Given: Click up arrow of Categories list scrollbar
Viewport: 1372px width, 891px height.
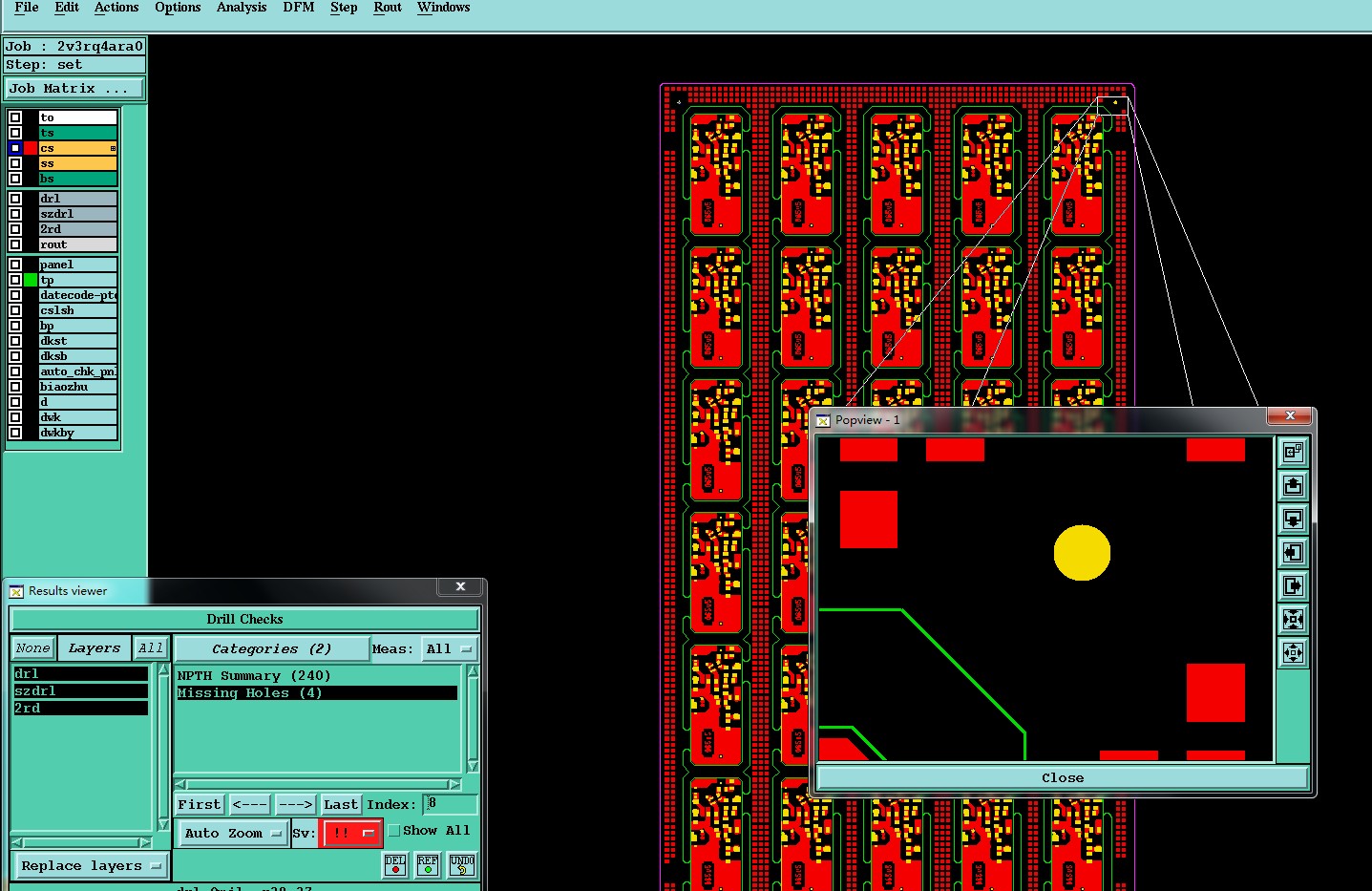Looking at the screenshot, I should point(472,671).
